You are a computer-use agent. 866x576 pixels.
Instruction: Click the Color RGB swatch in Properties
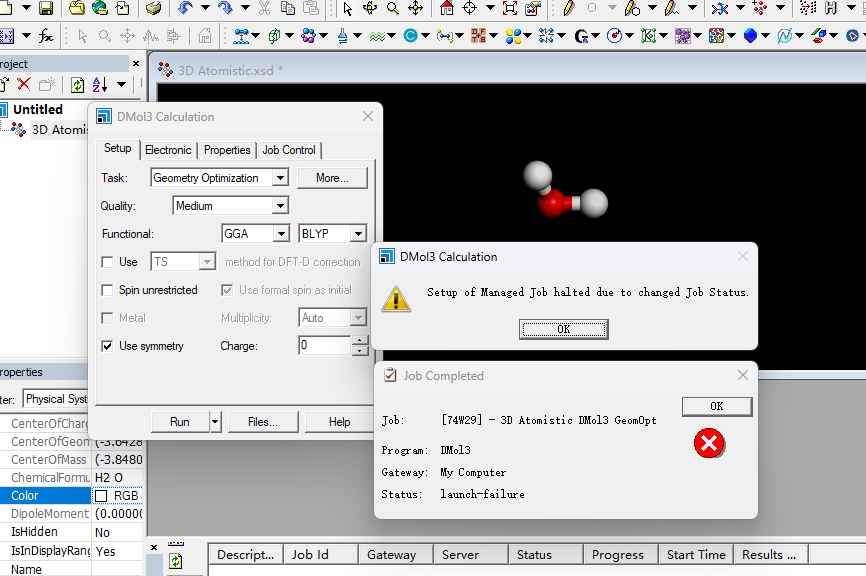click(x=101, y=496)
